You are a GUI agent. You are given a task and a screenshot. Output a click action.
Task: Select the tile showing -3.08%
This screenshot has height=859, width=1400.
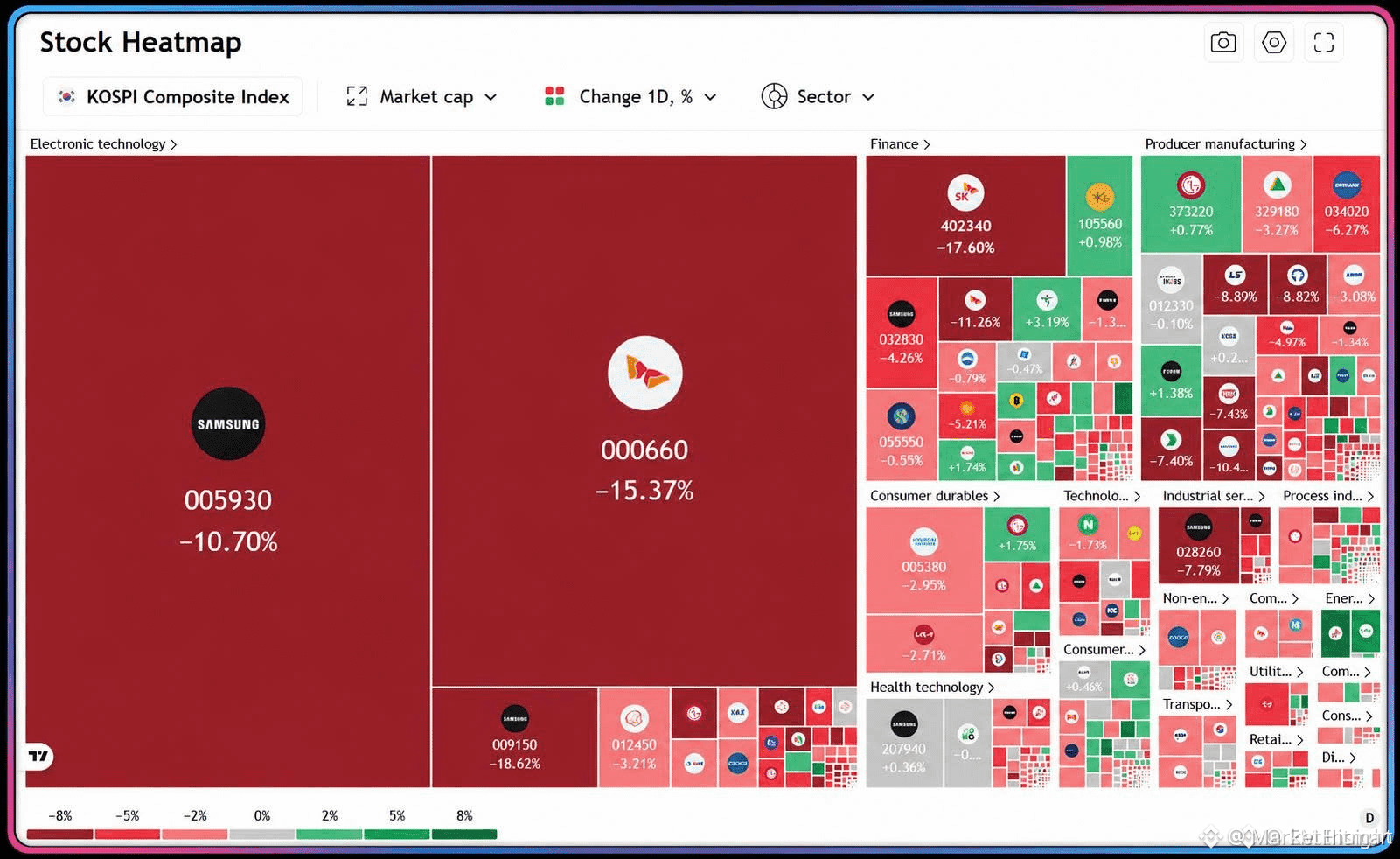[1354, 284]
